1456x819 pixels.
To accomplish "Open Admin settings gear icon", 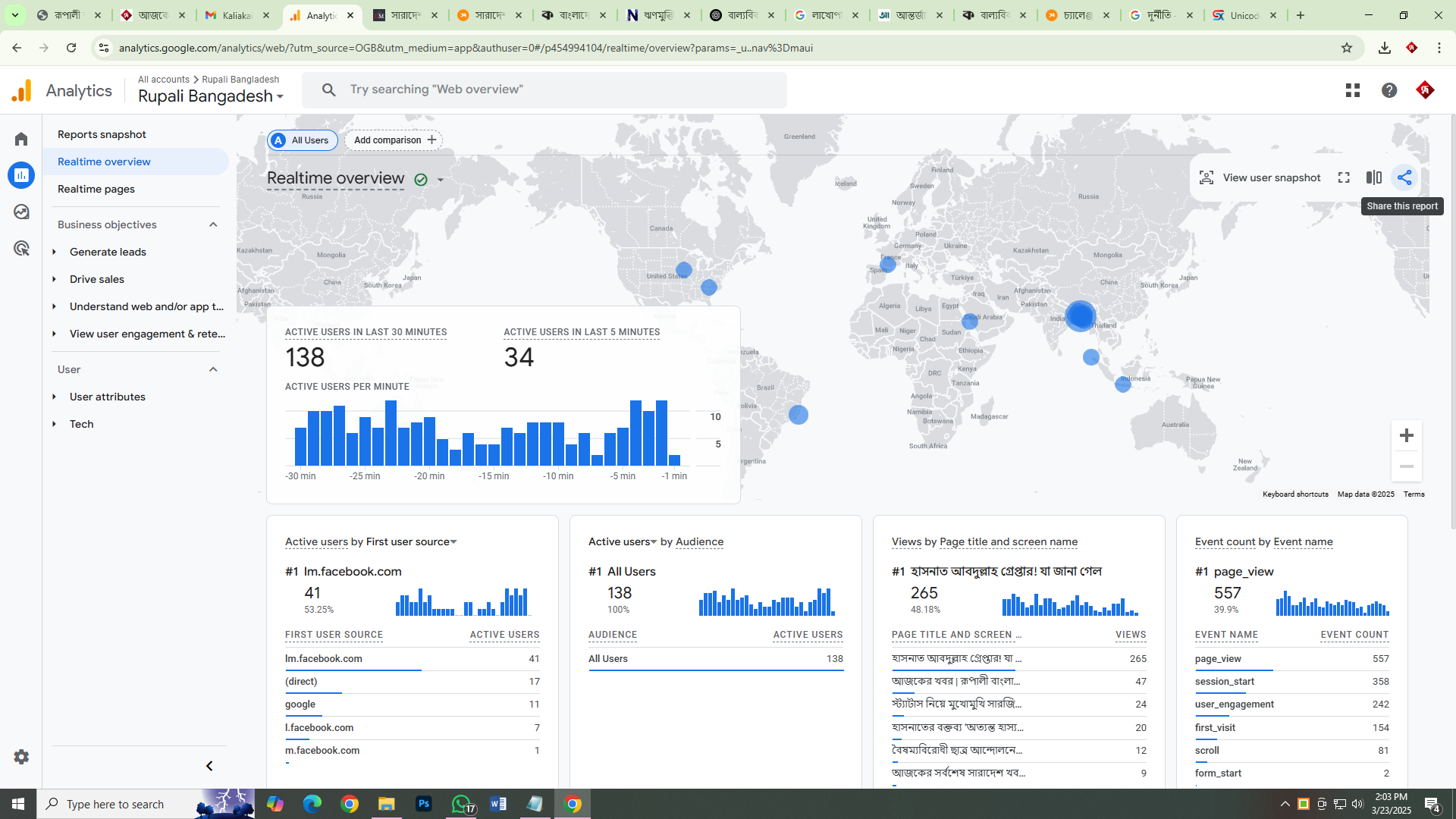I will 21,757.
